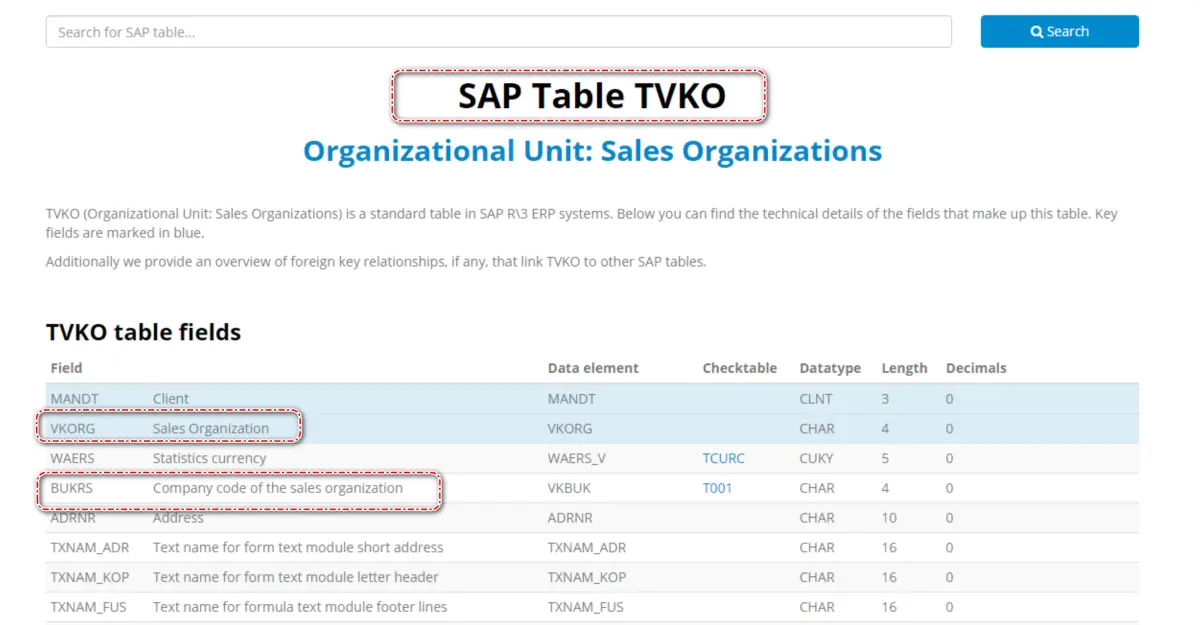Viewport: 1200px width, 625px height.
Task: Click the Datatype column header
Action: pos(830,367)
